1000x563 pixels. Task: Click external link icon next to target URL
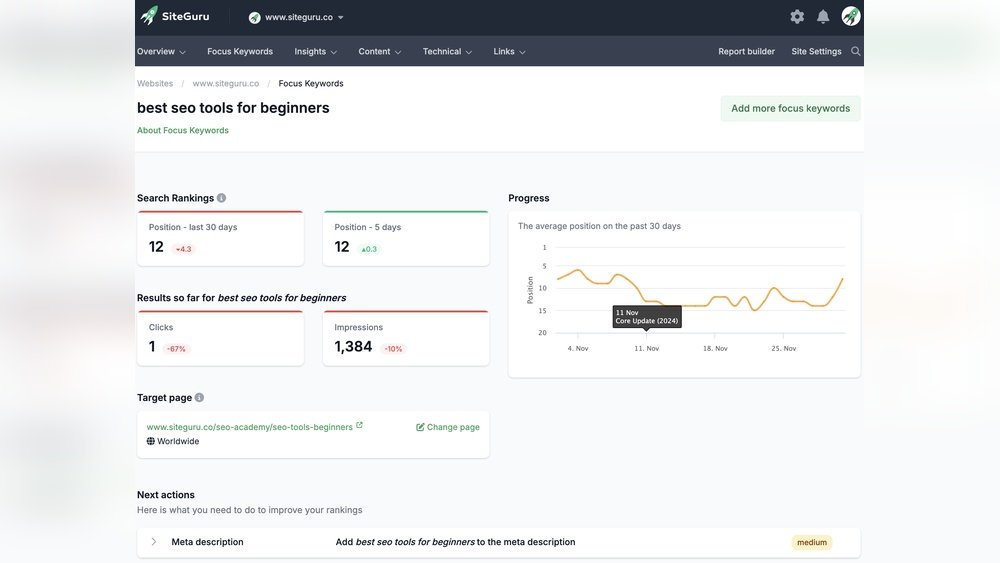pyautogui.click(x=360, y=425)
